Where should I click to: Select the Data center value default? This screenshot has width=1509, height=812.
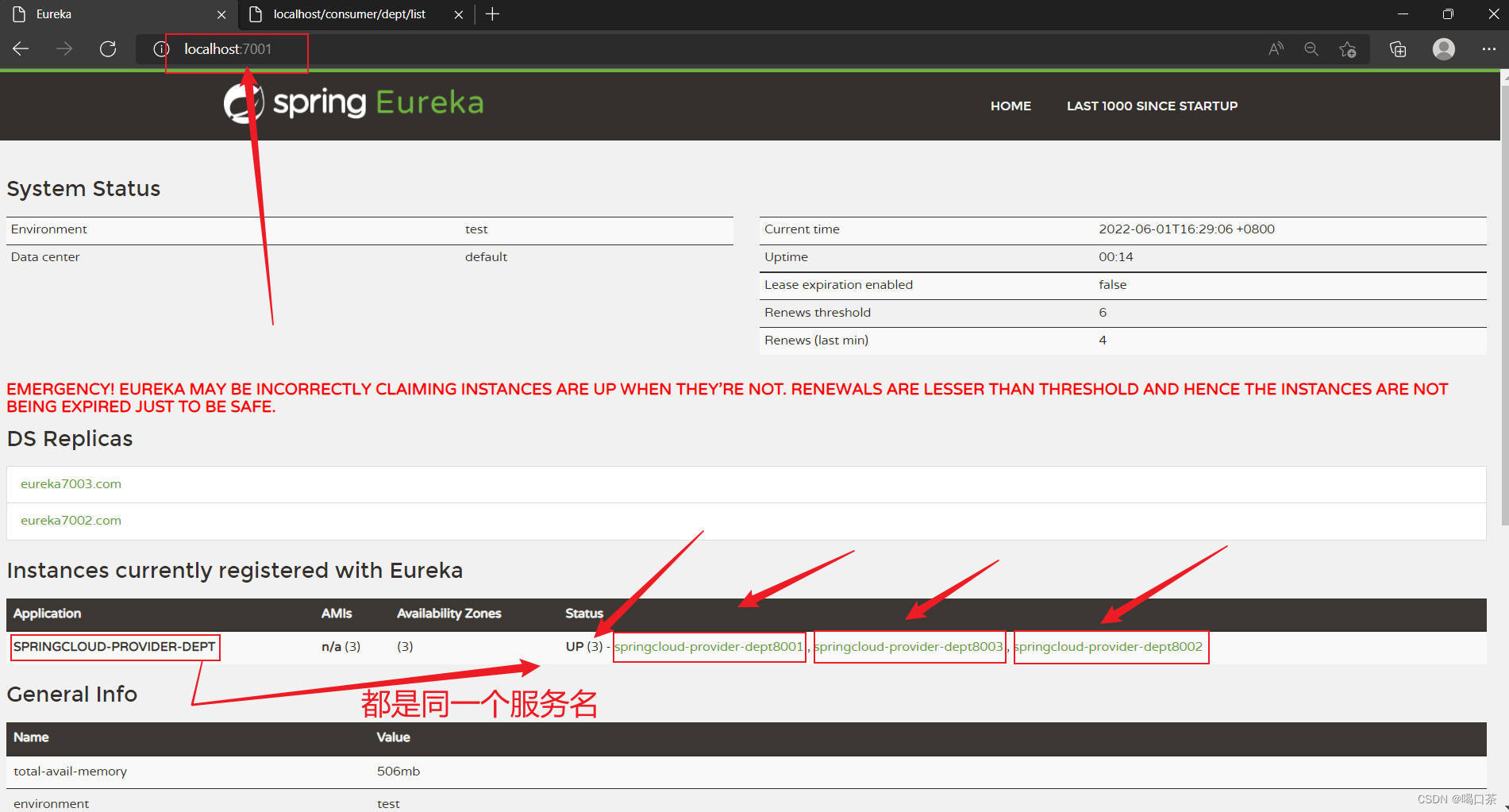click(486, 257)
